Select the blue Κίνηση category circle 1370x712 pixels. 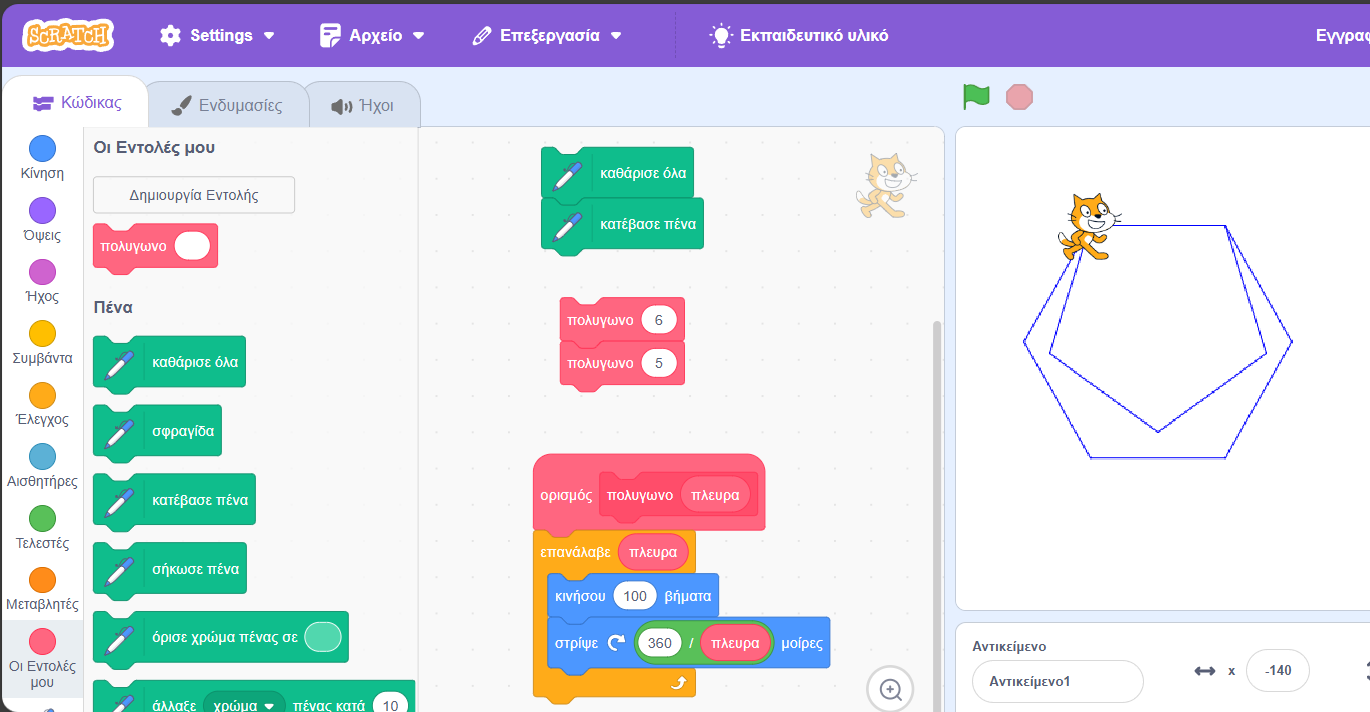click(42, 148)
